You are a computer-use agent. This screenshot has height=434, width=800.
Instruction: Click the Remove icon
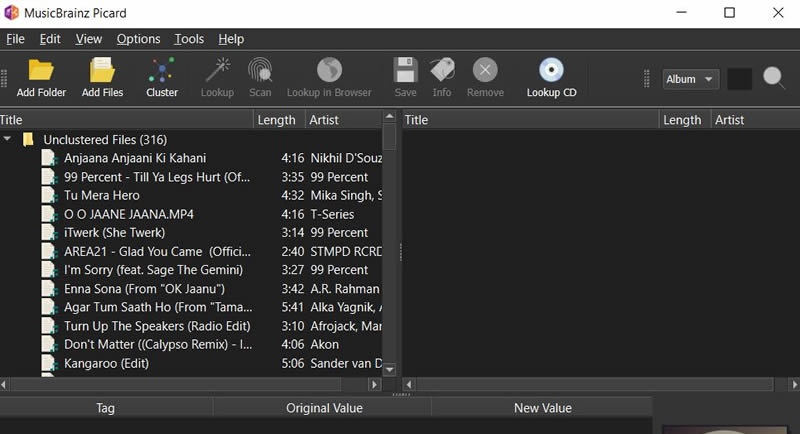pos(485,70)
